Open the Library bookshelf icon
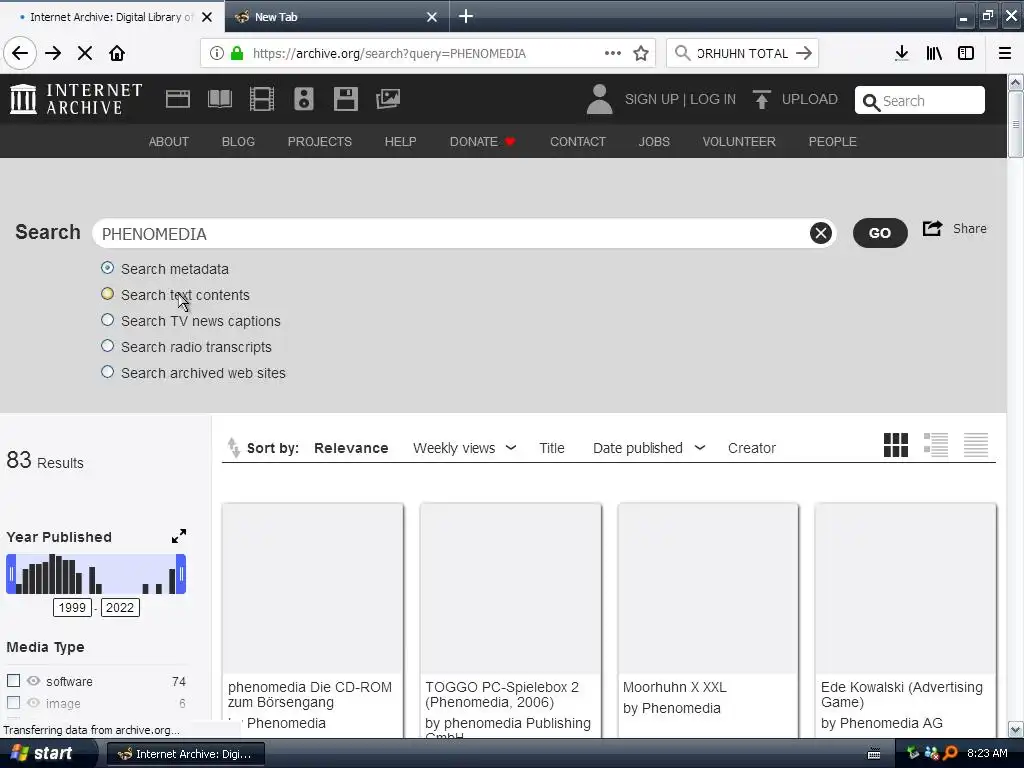The width and height of the screenshot is (1024, 768). 934,53
